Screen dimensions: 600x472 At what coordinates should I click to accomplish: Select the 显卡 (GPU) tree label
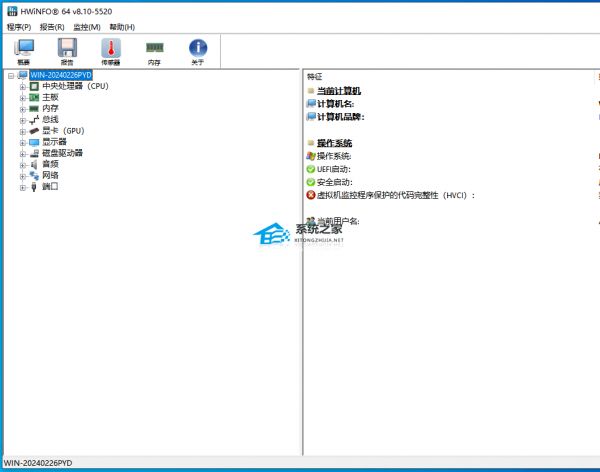coord(63,131)
